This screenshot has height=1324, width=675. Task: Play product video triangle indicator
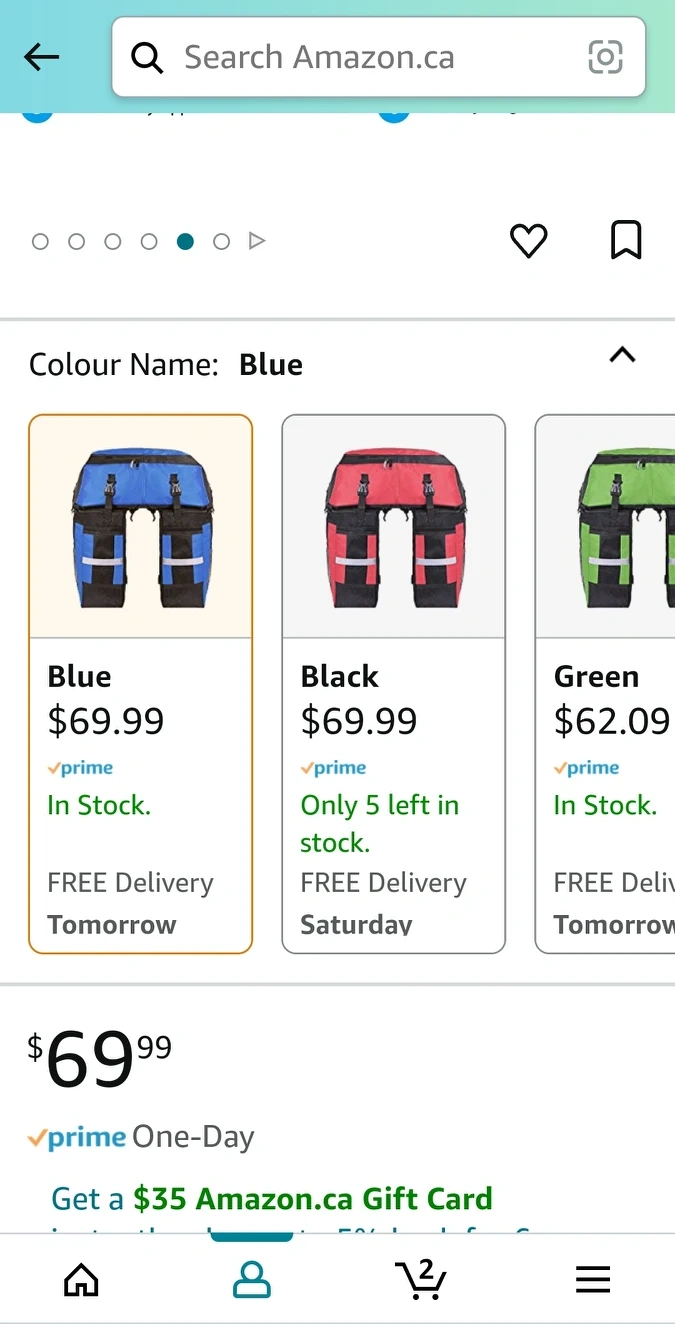[x=257, y=241]
